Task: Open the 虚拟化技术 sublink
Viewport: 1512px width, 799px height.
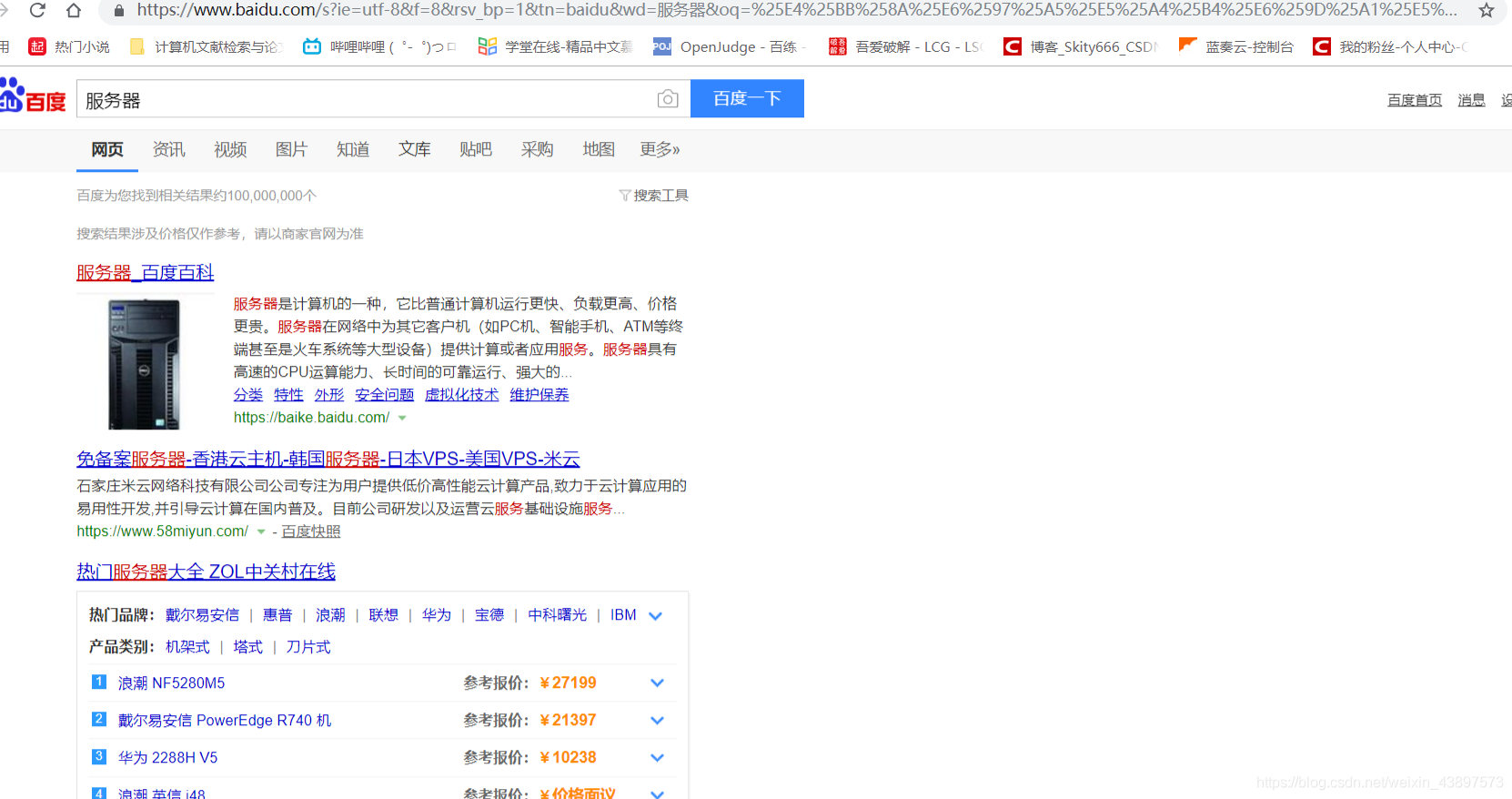Action: (462, 395)
